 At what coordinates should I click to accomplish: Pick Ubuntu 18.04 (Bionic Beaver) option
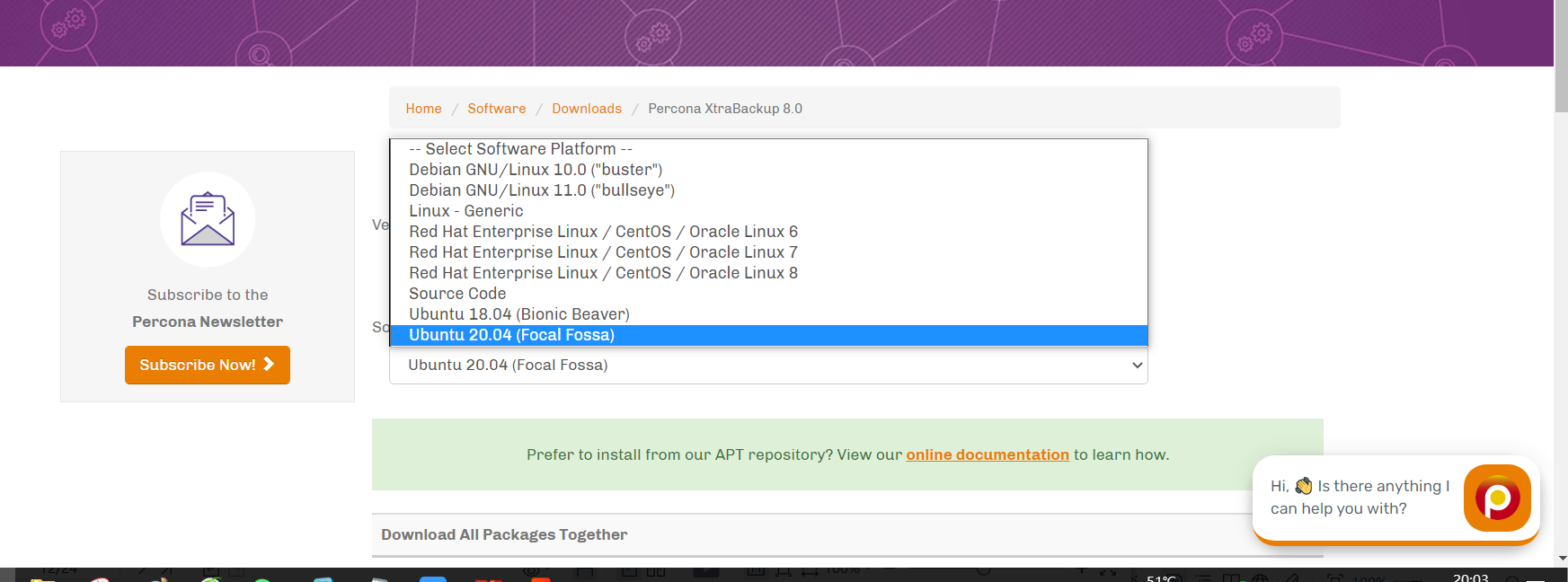tap(769, 314)
